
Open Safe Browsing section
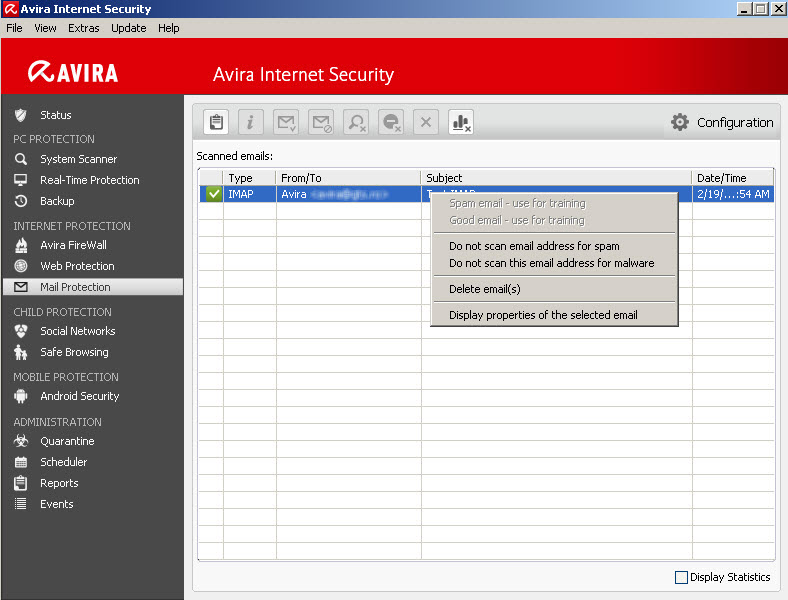click(74, 352)
